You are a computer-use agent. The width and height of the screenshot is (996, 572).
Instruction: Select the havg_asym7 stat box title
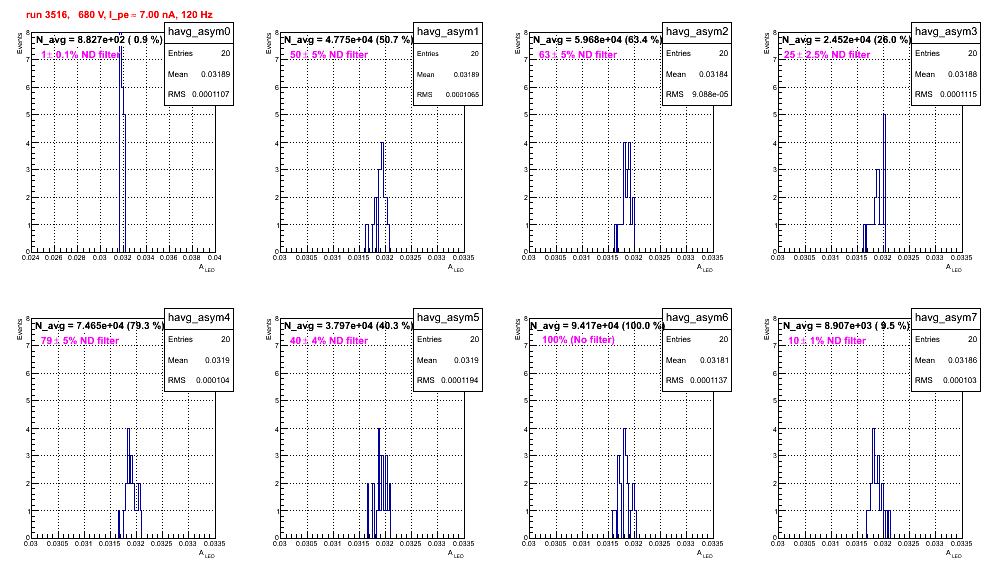946,317
